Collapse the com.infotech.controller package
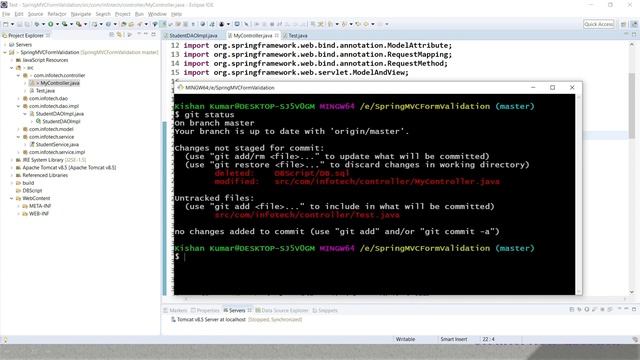The height and width of the screenshot is (360, 640). 18,76
